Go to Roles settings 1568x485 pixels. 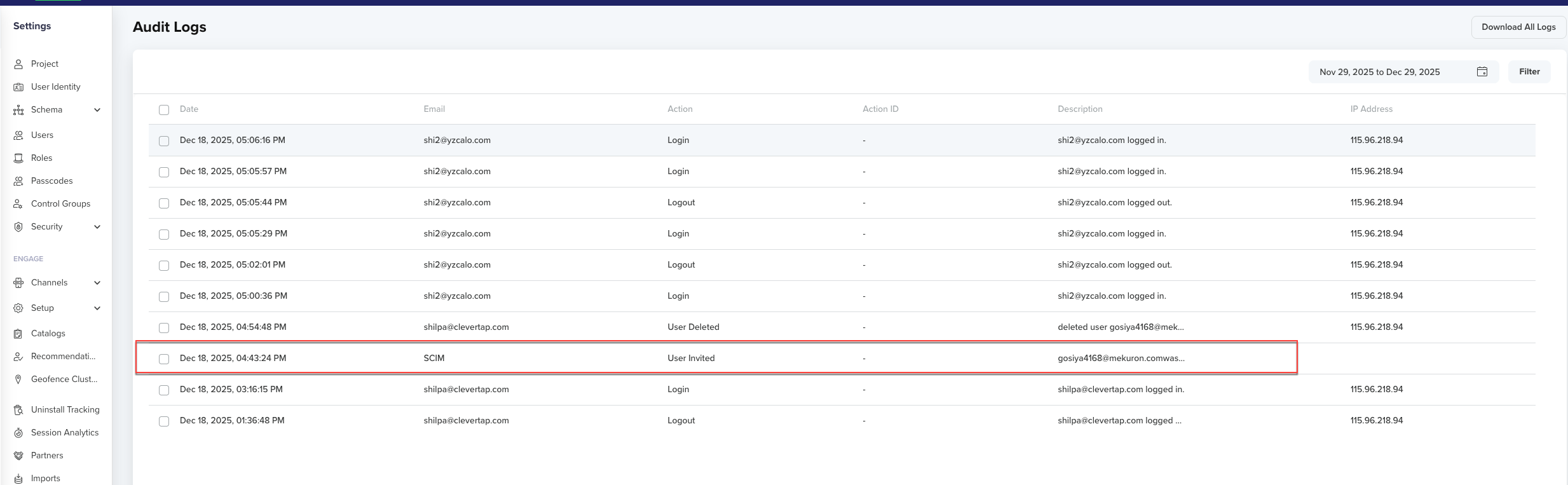click(41, 158)
